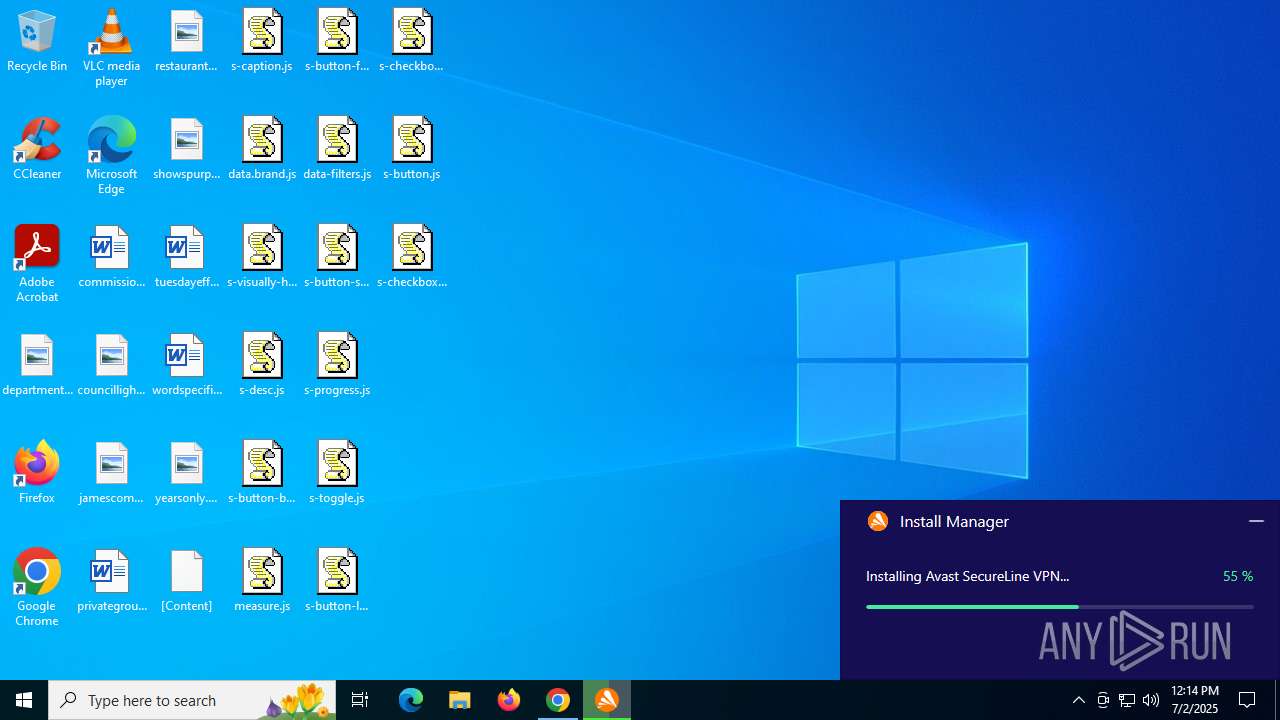Show hidden system tray icons
The height and width of the screenshot is (720, 1280).
pos(1078,700)
